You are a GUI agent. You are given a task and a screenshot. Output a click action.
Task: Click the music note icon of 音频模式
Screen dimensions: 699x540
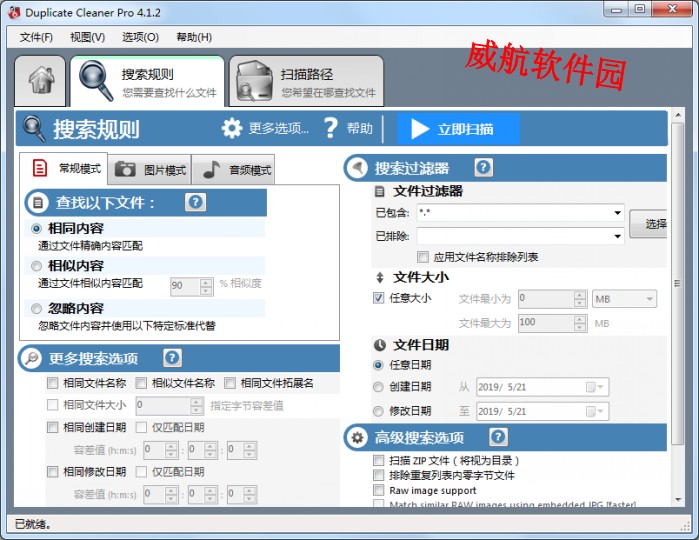point(211,169)
